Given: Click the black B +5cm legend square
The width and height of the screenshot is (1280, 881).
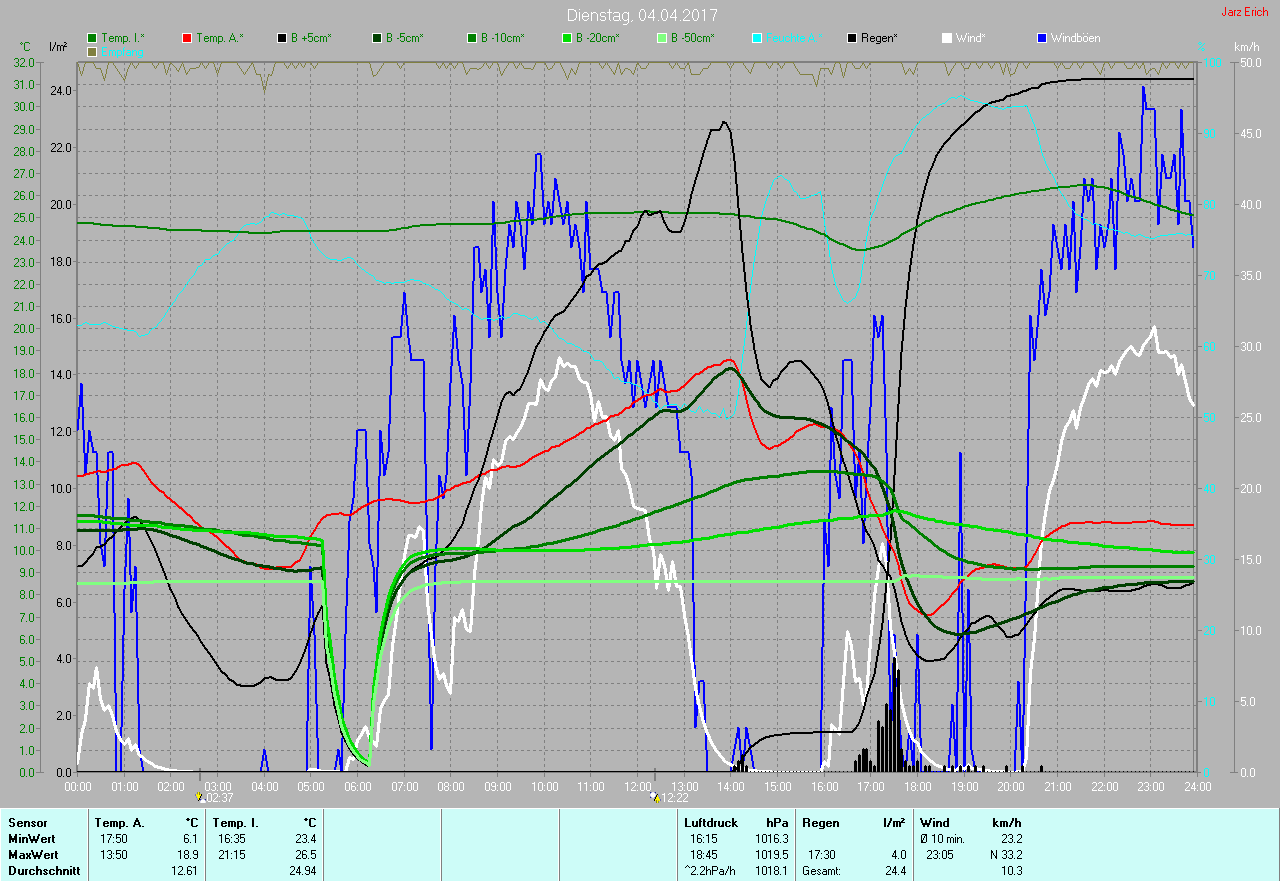Looking at the screenshot, I should click(282, 38).
